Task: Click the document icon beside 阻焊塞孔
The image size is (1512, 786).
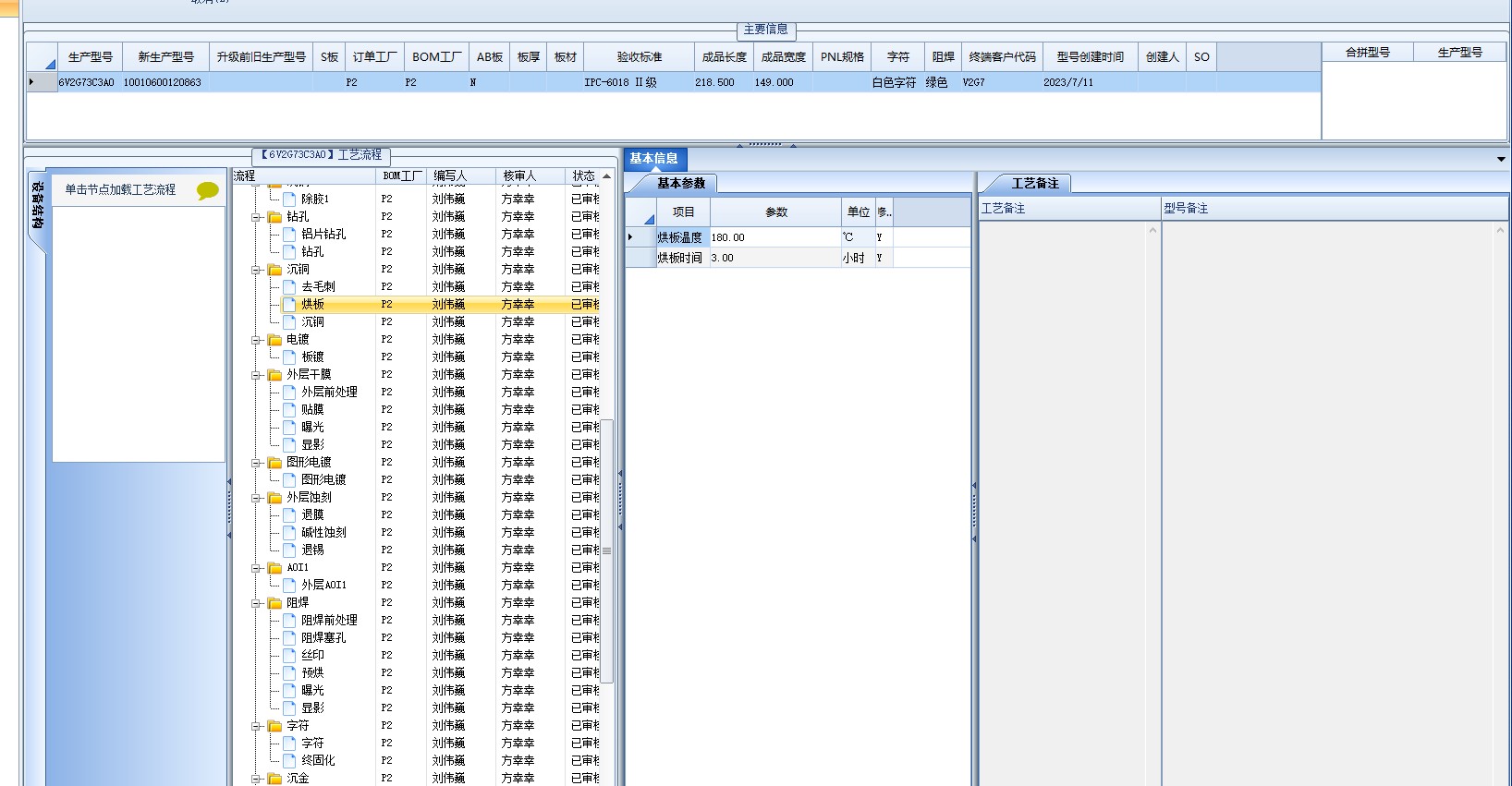Action: [289, 637]
